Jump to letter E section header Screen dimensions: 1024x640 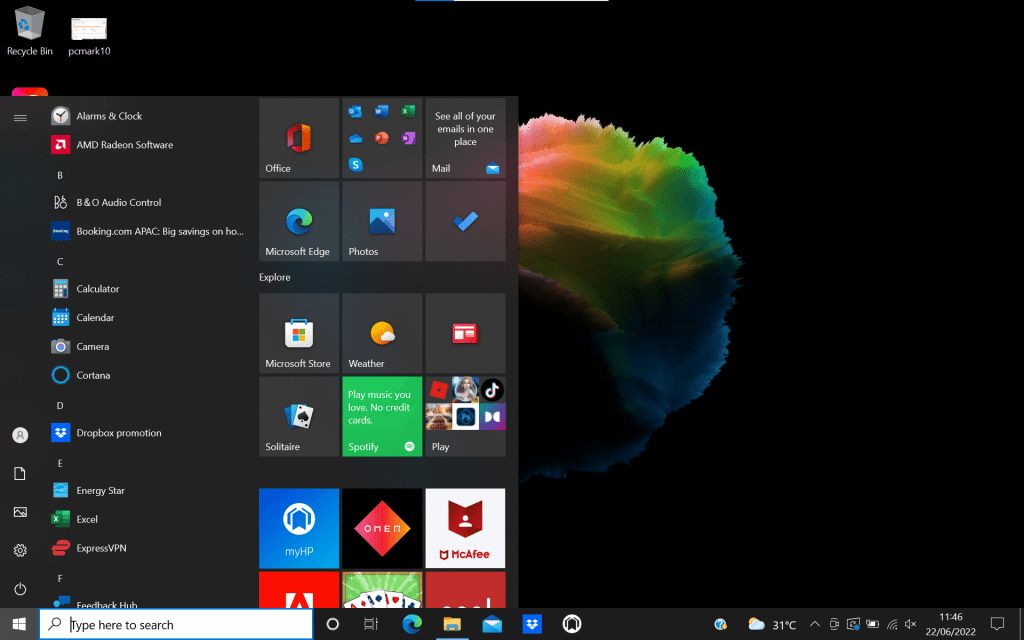point(60,463)
